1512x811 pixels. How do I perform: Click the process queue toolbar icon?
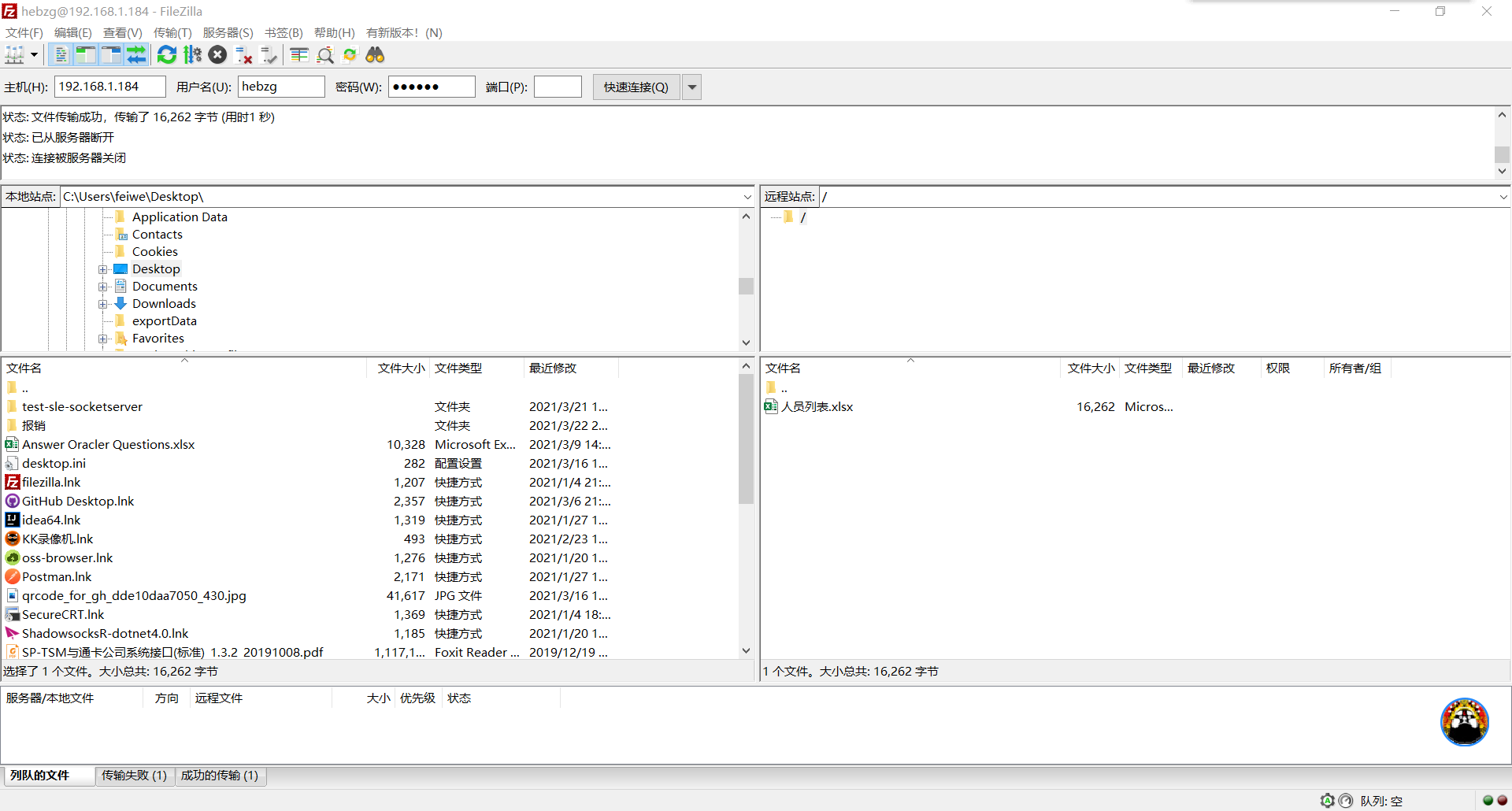[192, 55]
